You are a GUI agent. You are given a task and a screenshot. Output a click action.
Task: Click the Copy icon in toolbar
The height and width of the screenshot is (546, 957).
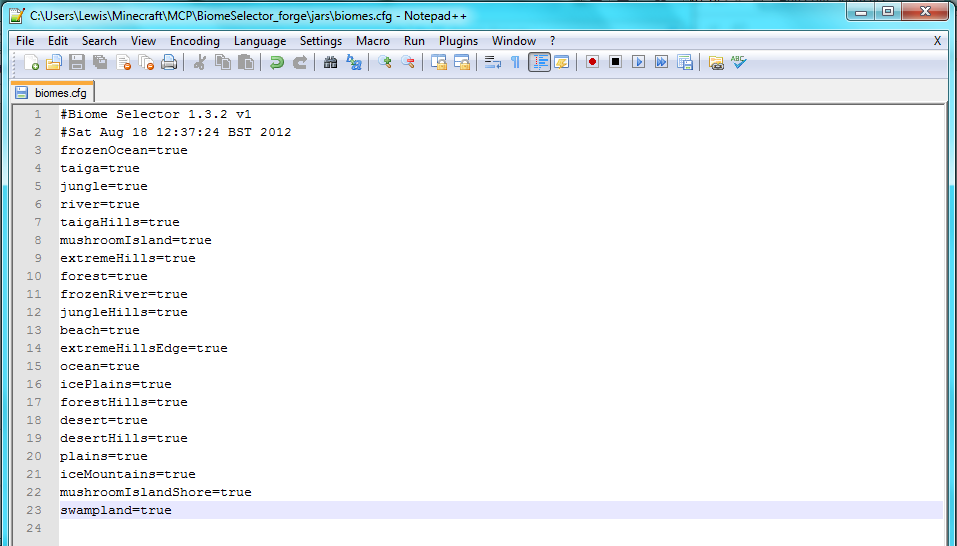(223, 62)
